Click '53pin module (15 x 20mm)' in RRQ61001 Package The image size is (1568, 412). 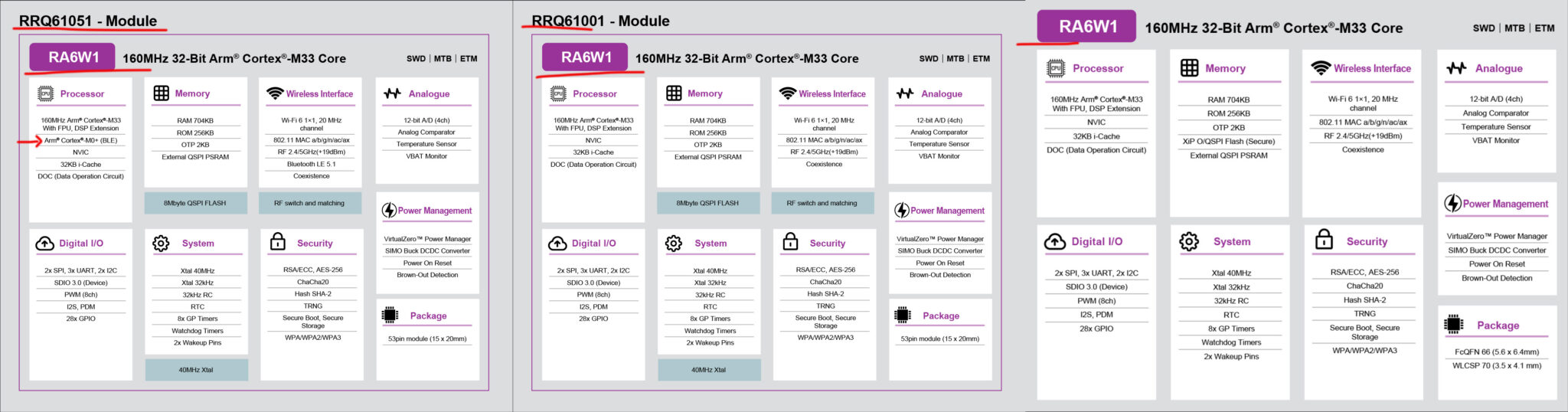pyautogui.click(x=940, y=338)
